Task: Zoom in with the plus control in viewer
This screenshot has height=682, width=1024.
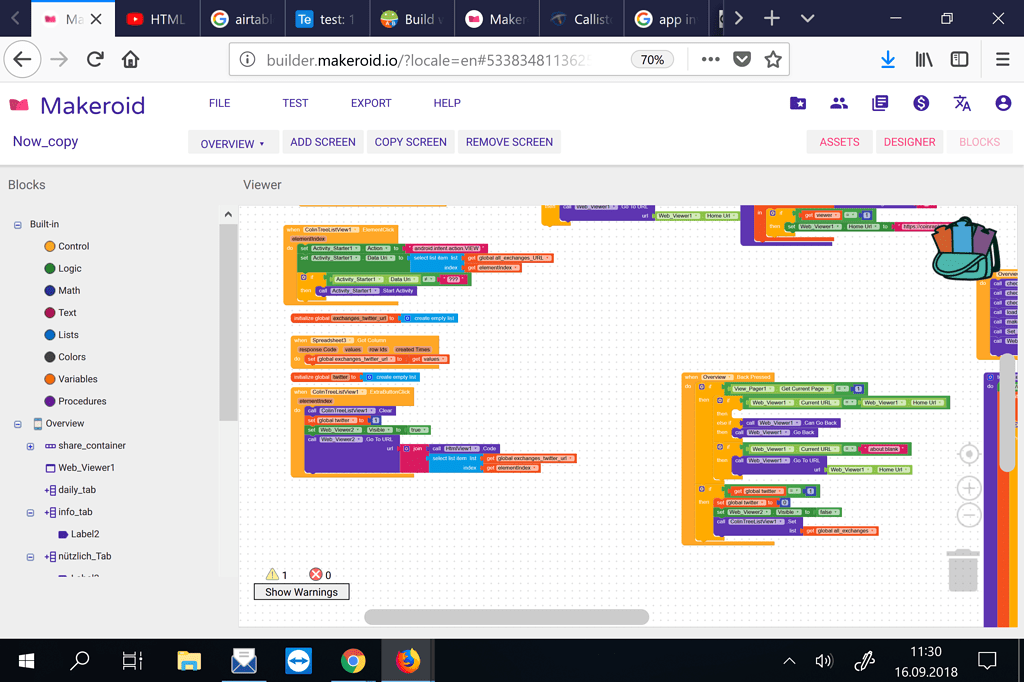Action: pyautogui.click(x=968, y=488)
